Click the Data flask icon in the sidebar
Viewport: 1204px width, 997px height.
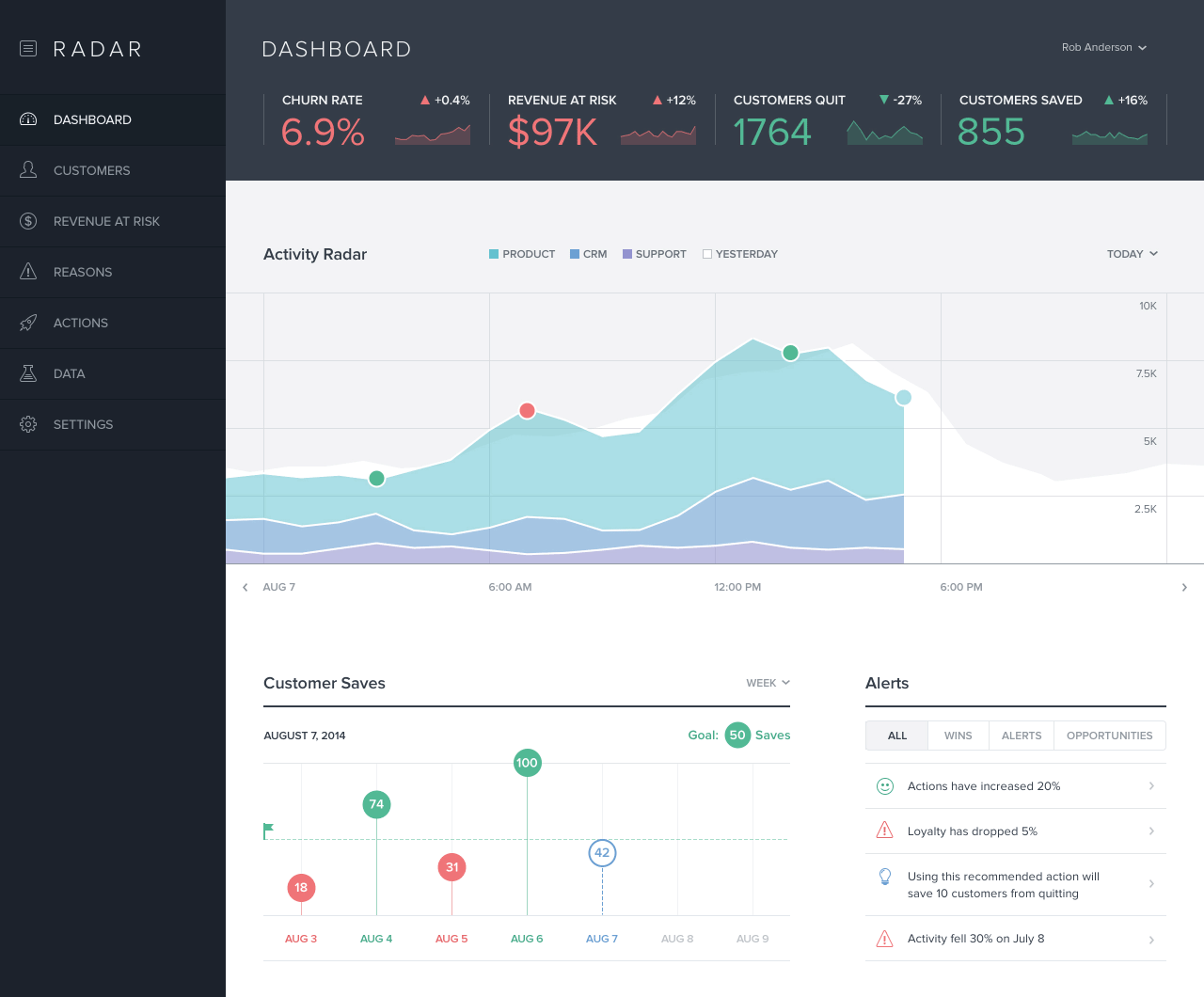point(28,373)
